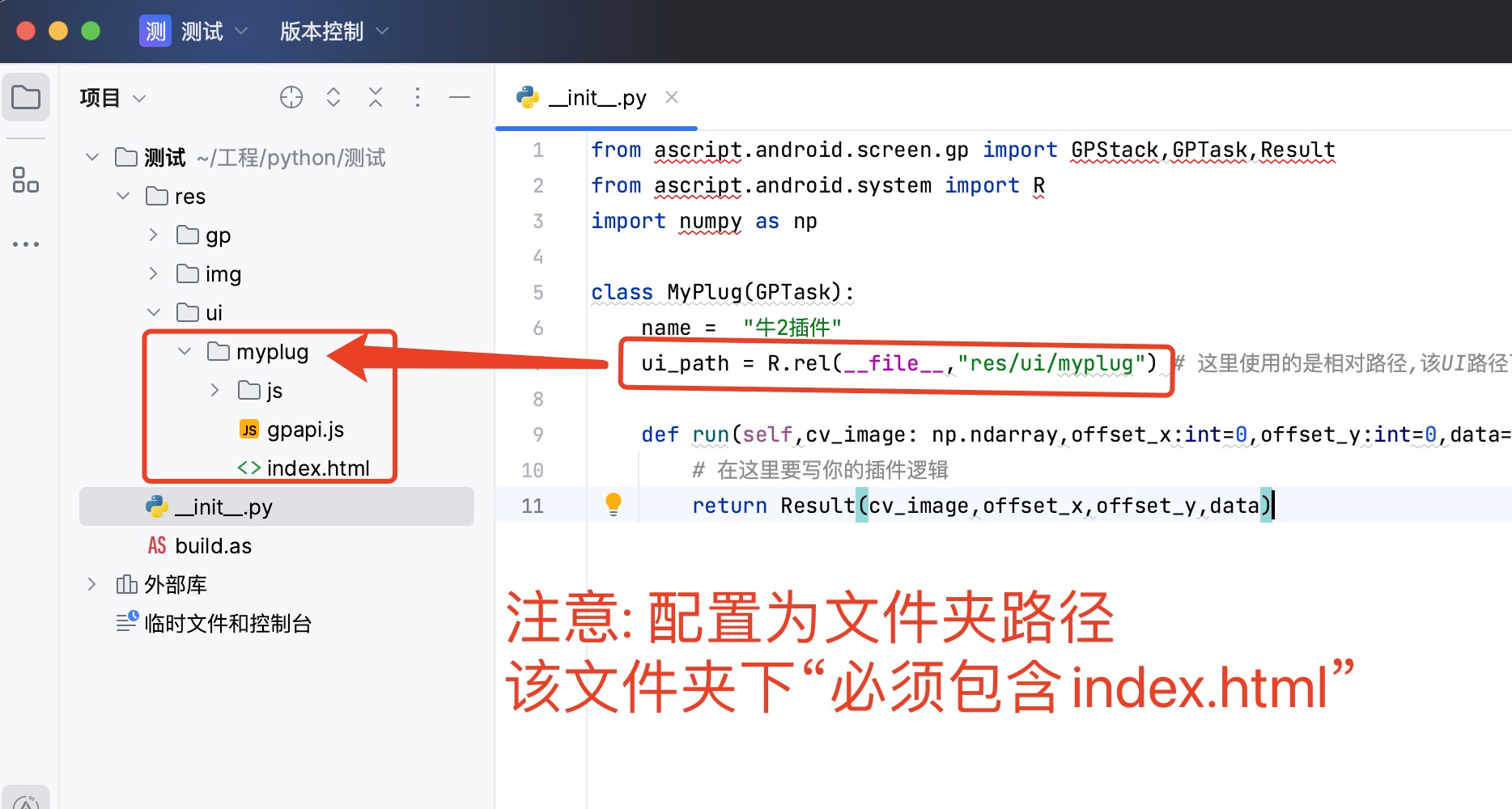
Task: Click the external libraries icon
Action: 126,584
